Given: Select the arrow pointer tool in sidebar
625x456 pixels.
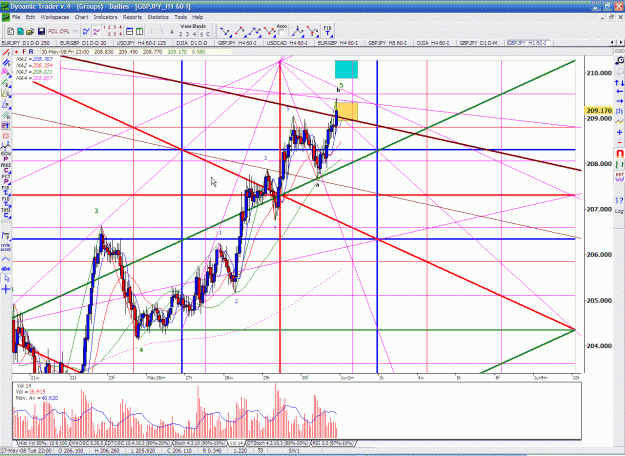Looking at the screenshot, I should [6, 278].
